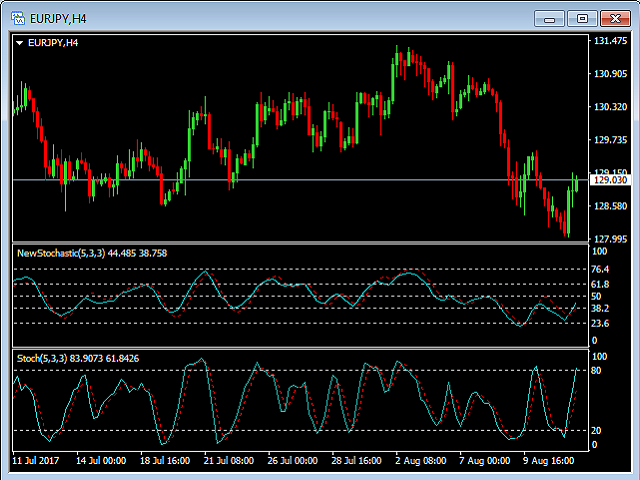Click the 127.995 value on price scale
640x480 pixels.
tap(609, 239)
